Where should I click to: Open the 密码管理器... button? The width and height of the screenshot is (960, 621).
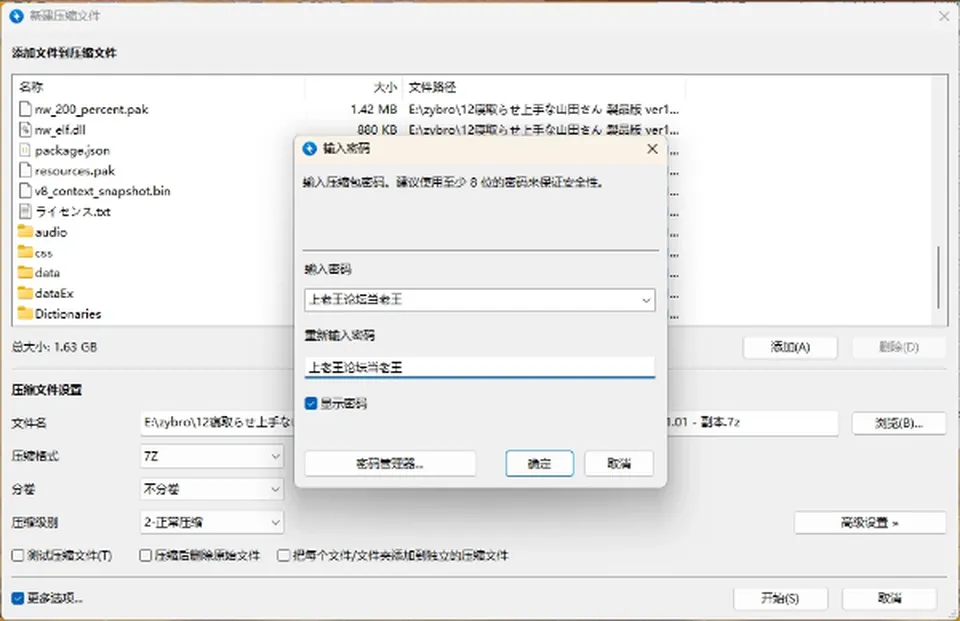coord(390,464)
